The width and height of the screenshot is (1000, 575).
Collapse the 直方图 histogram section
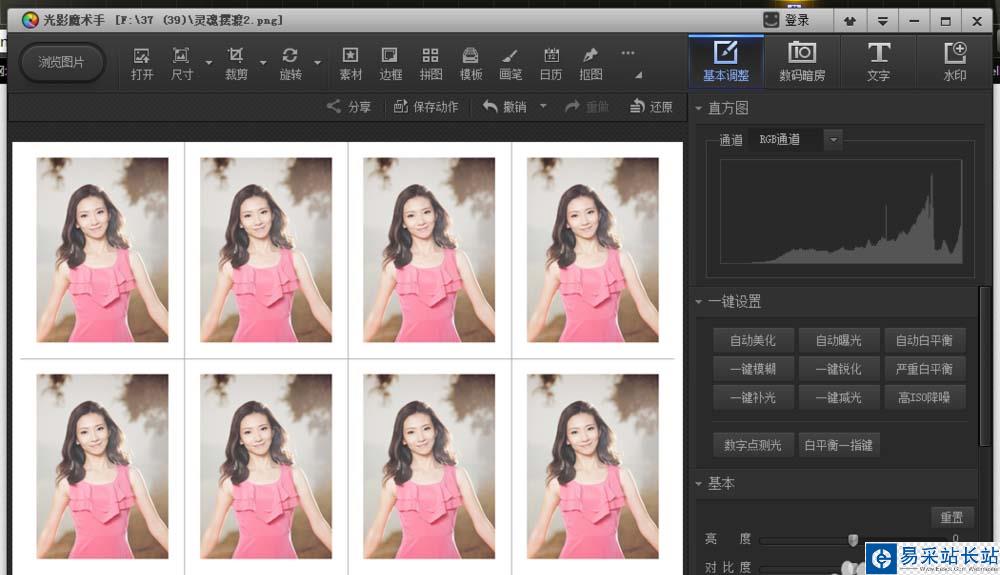click(x=698, y=108)
